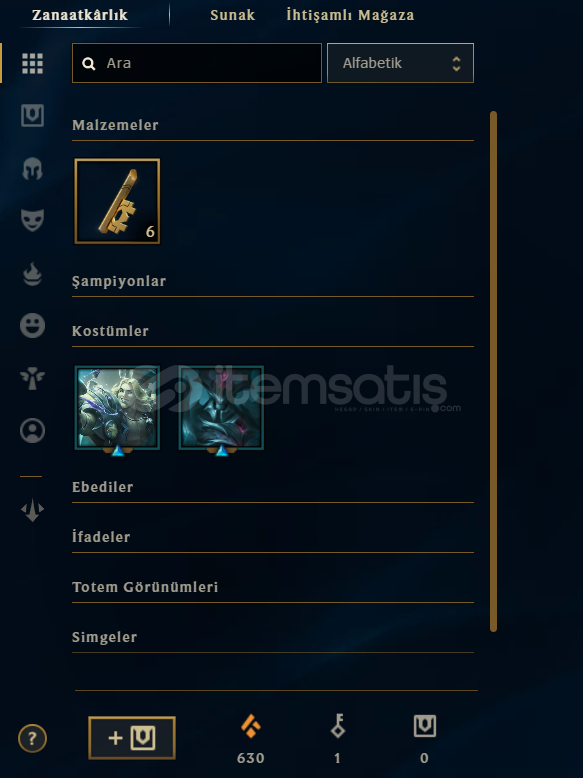Filter loot by eternals flame icon
This screenshot has height=778, width=583.
pos(32,274)
